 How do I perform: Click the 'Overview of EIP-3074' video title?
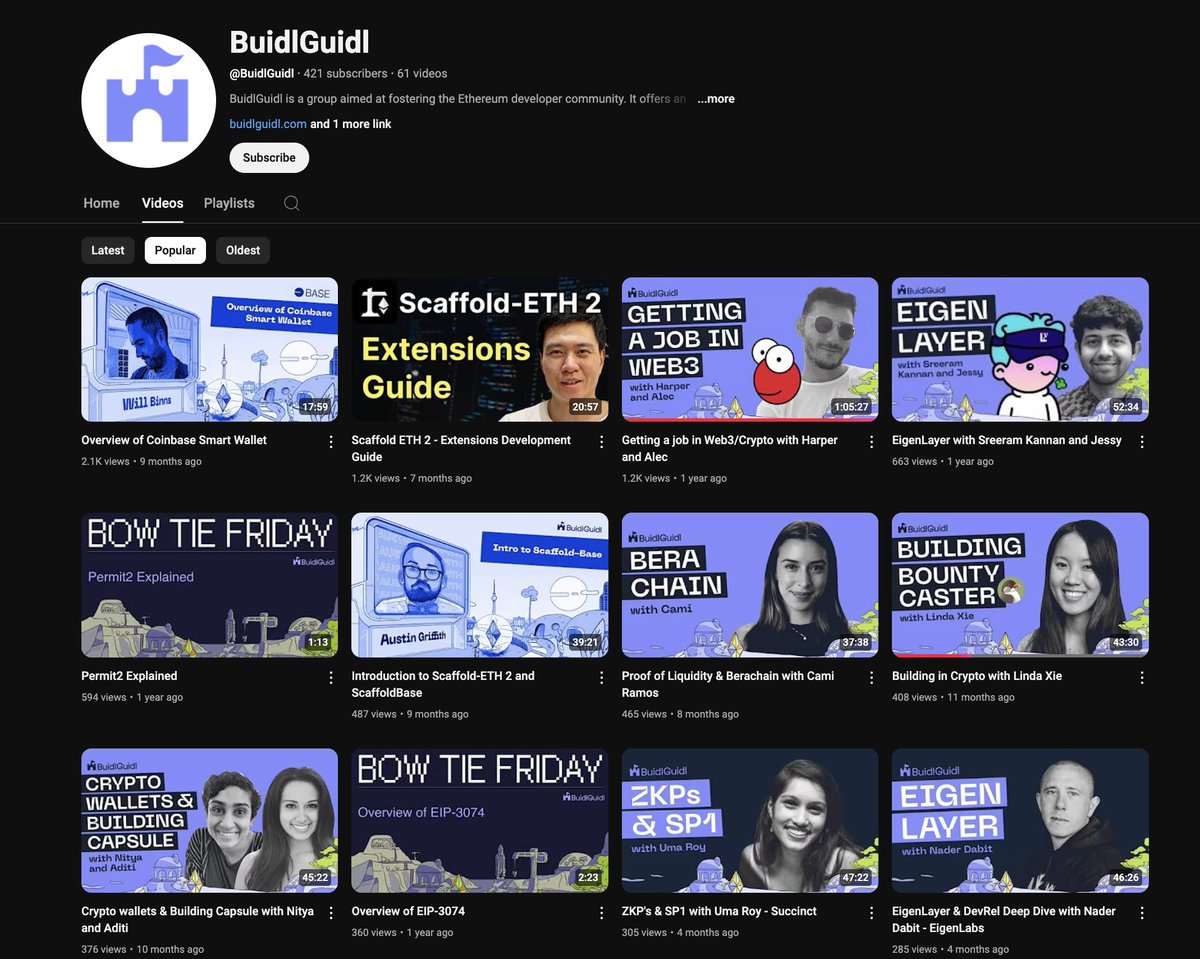[x=408, y=911]
